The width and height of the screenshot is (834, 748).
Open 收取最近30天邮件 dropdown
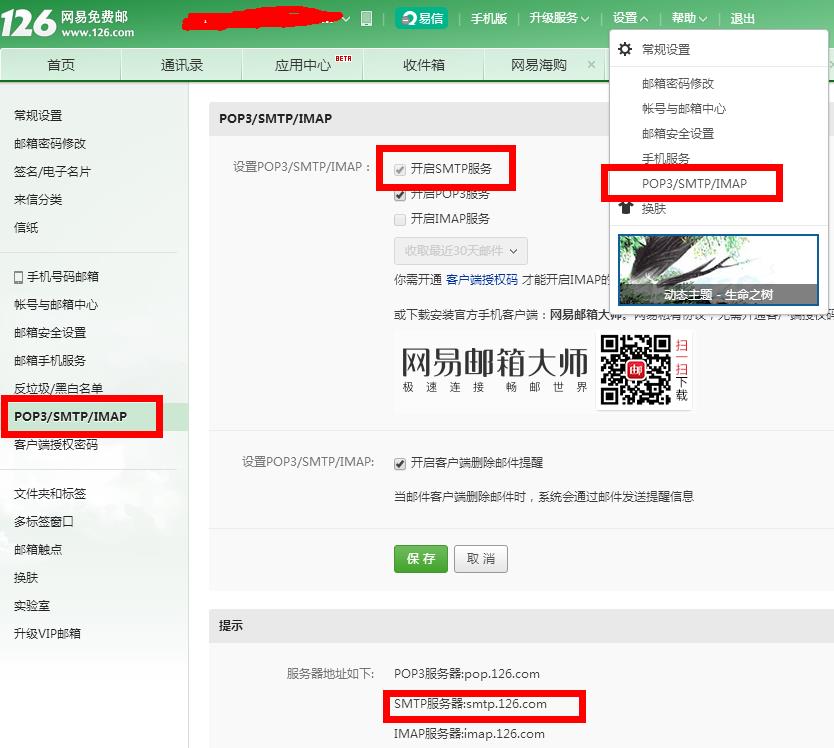point(461,251)
